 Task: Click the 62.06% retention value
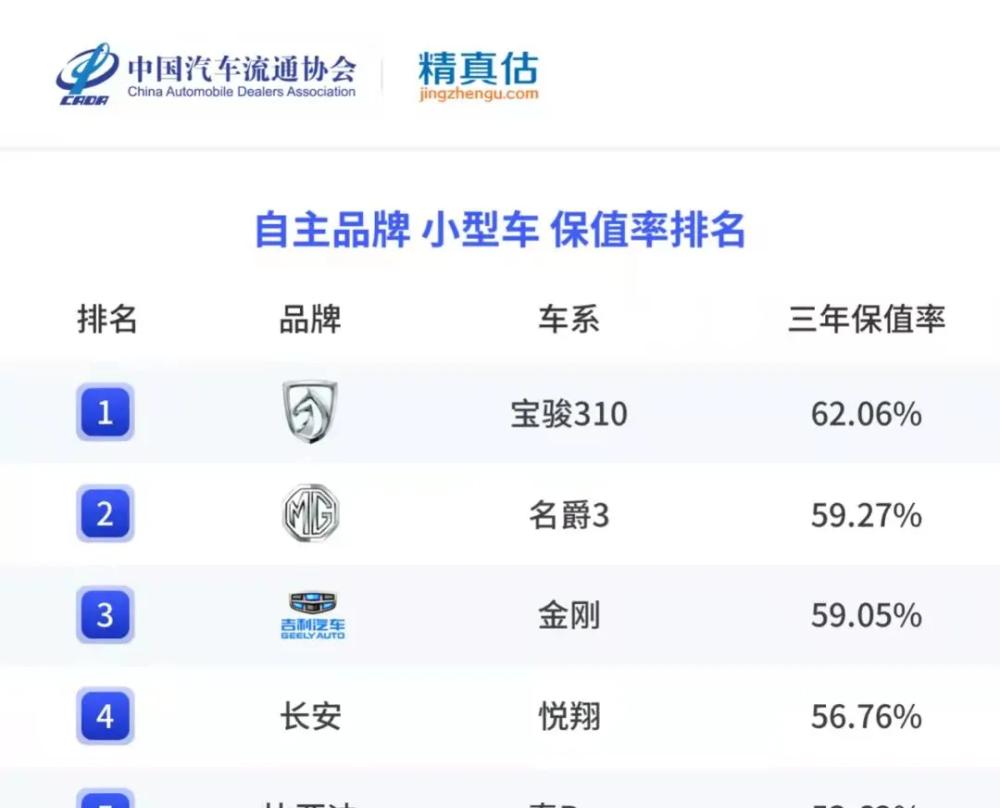coord(866,414)
